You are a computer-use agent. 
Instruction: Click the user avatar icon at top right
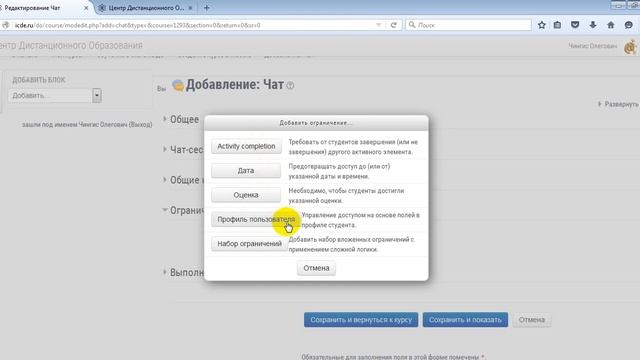tap(631, 47)
